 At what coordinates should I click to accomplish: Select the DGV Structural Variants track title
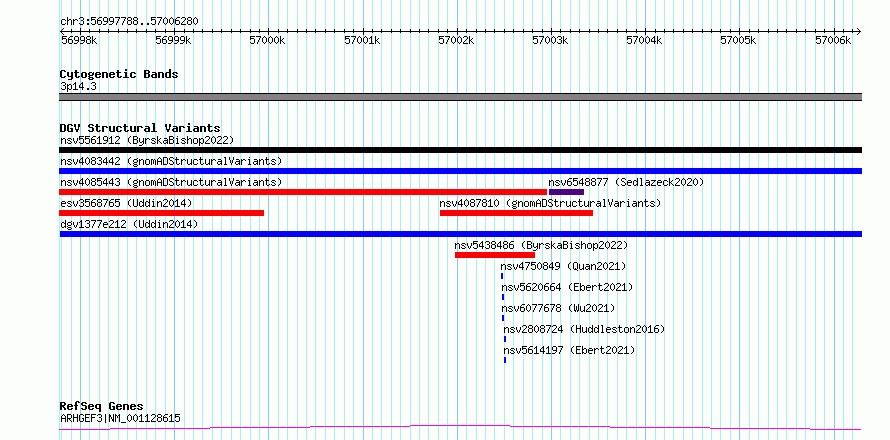pos(140,128)
